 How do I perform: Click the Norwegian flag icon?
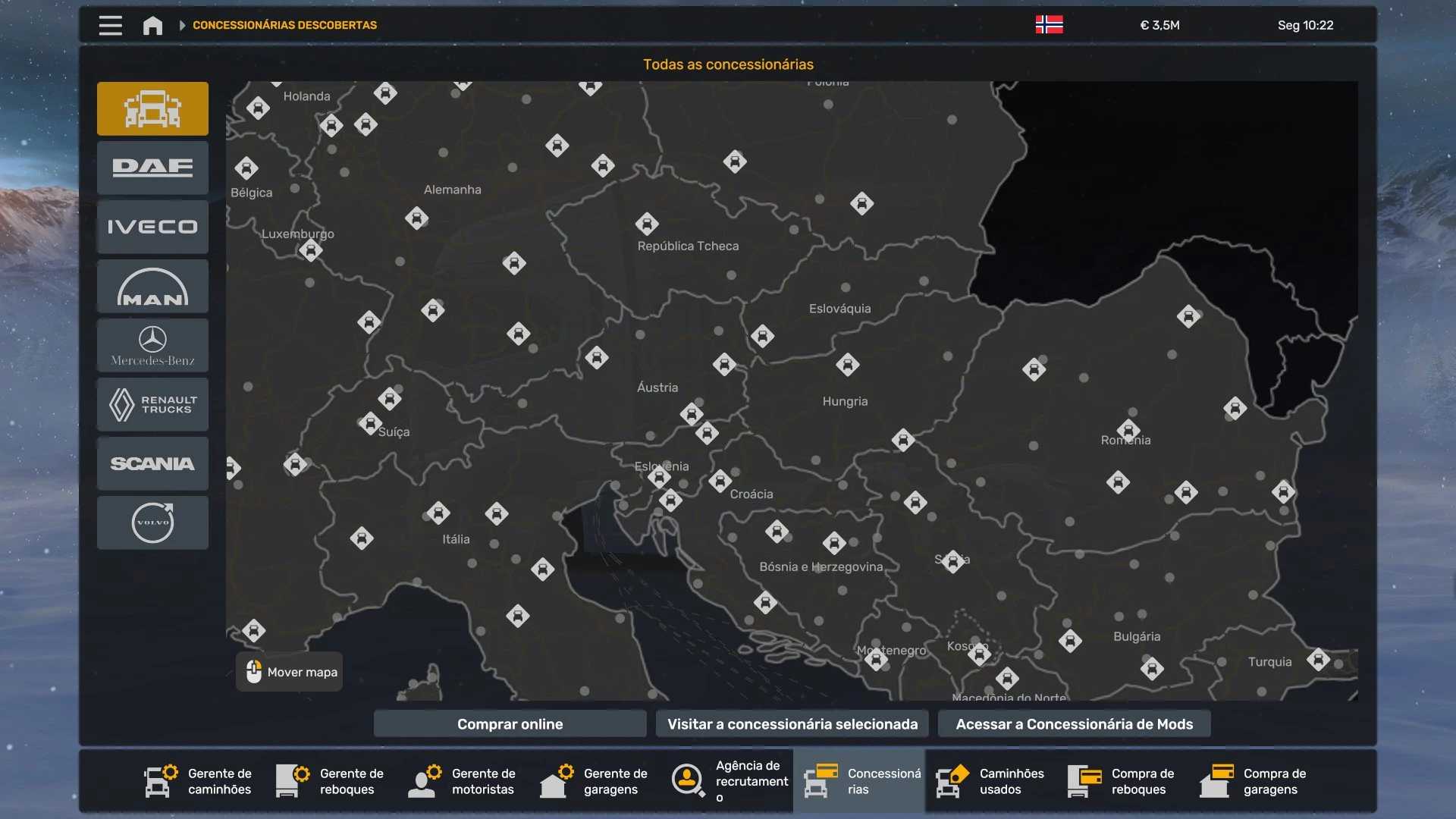click(1049, 25)
